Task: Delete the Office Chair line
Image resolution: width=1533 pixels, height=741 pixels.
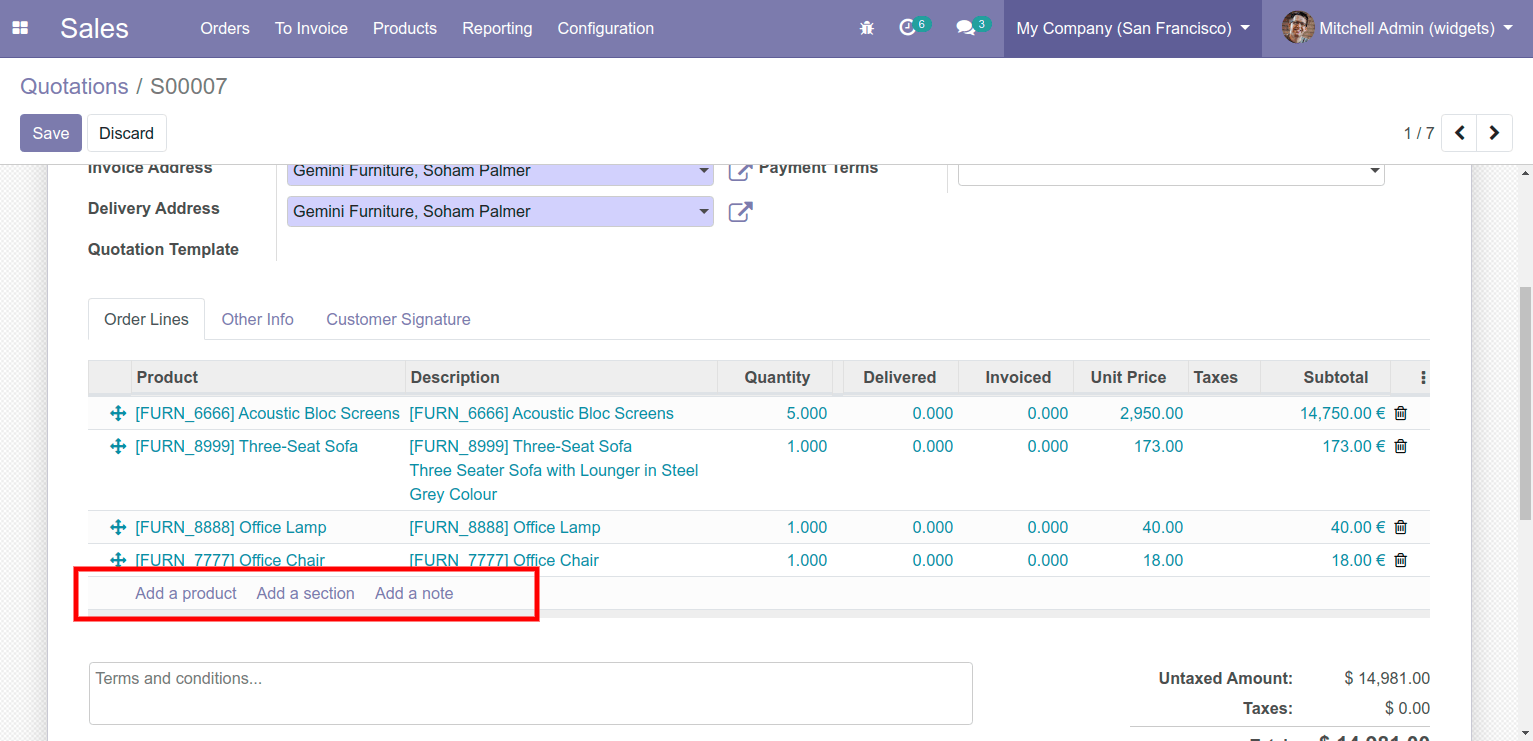Action: click(1400, 560)
